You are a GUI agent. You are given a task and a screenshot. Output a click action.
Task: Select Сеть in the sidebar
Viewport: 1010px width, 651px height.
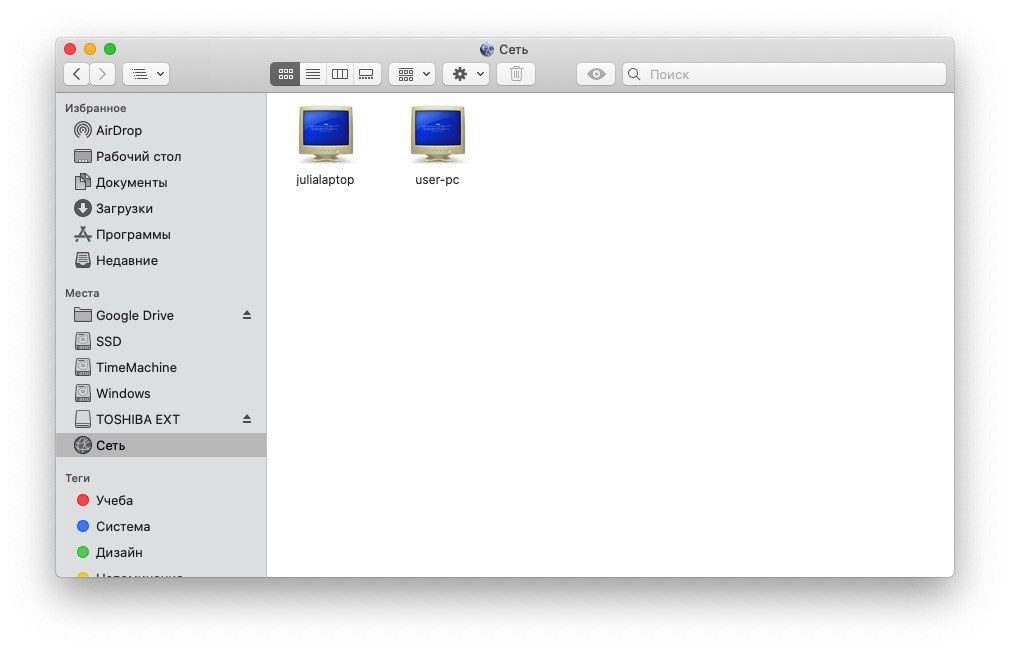point(161,445)
